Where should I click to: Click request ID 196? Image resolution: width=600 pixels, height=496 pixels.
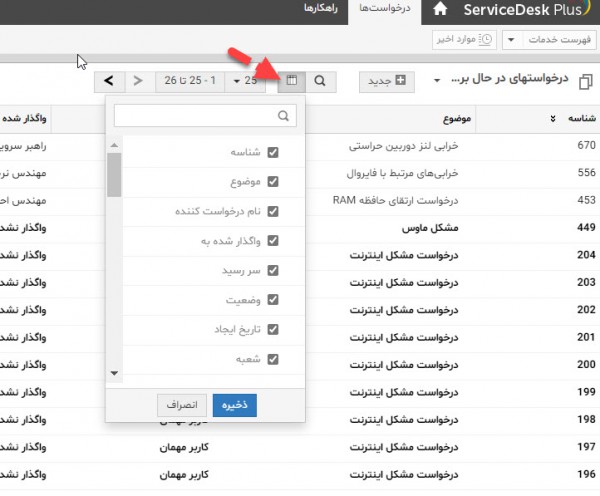pos(587,474)
